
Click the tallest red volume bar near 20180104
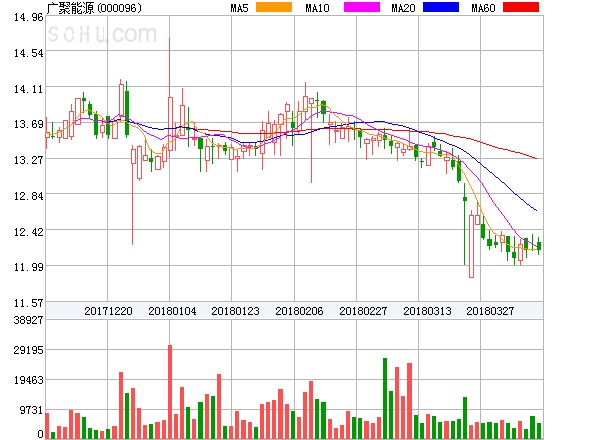pos(170,392)
